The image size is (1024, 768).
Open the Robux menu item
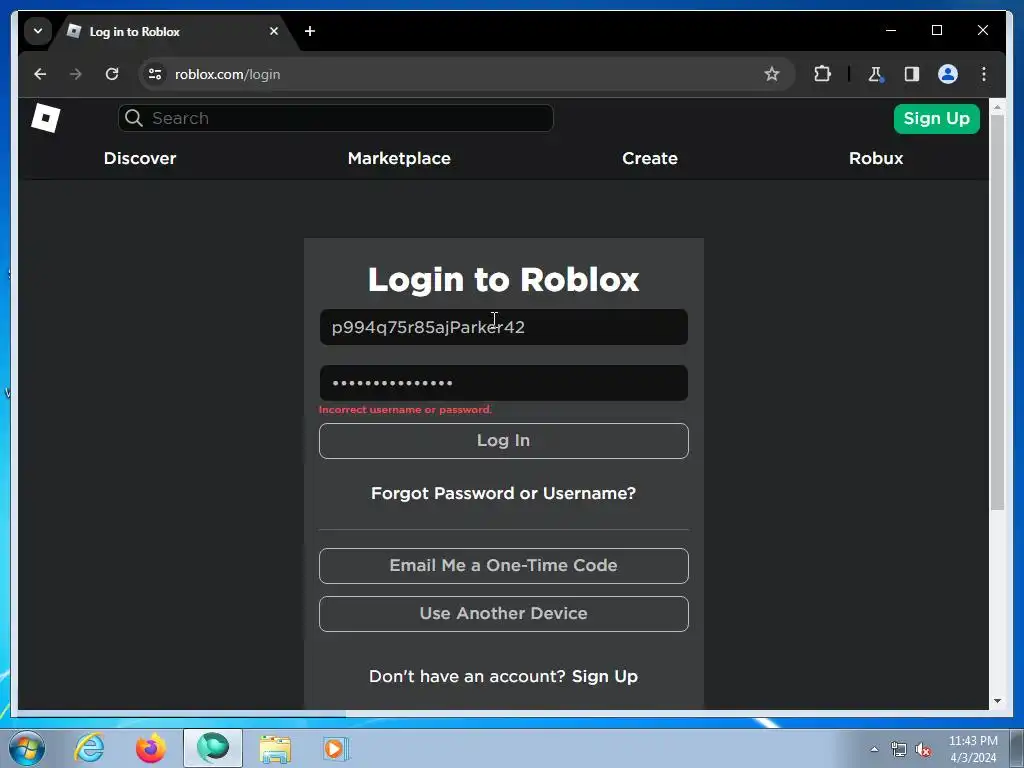tap(876, 159)
